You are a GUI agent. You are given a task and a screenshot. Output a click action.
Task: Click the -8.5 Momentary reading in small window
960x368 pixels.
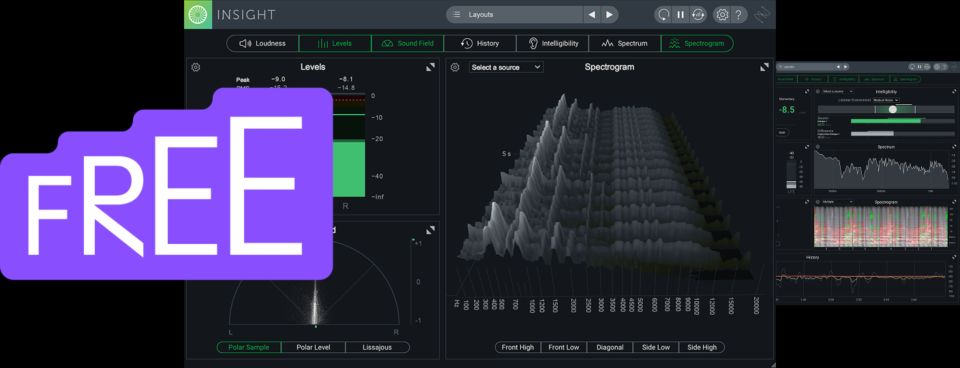point(787,110)
